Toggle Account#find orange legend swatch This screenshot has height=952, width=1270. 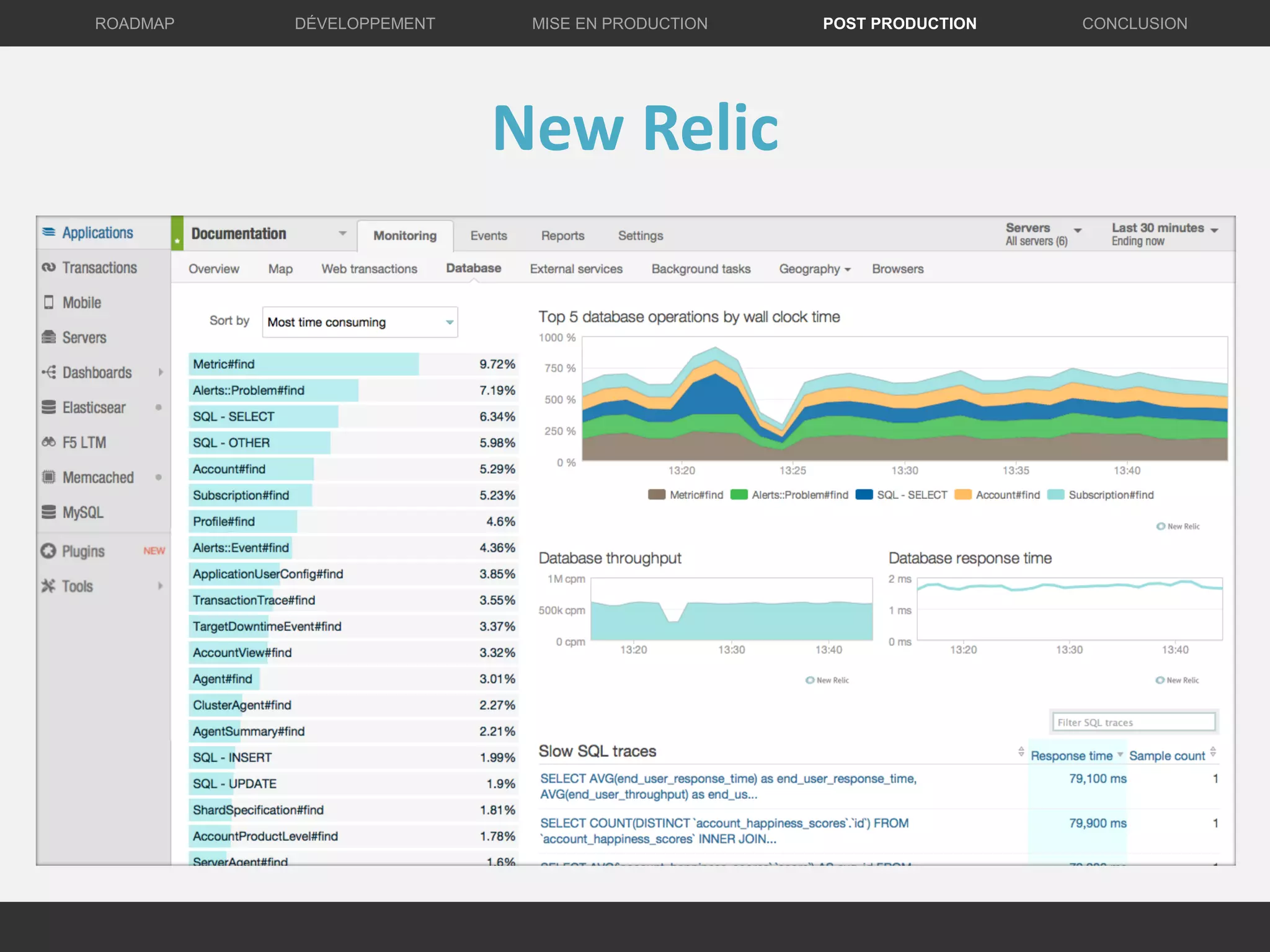coord(963,495)
